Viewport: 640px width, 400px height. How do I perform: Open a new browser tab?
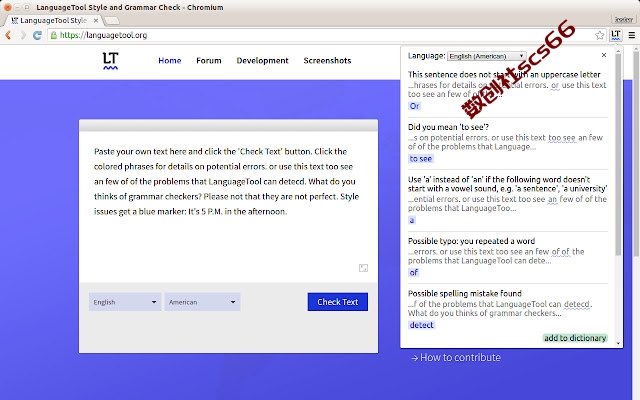pos(111,20)
